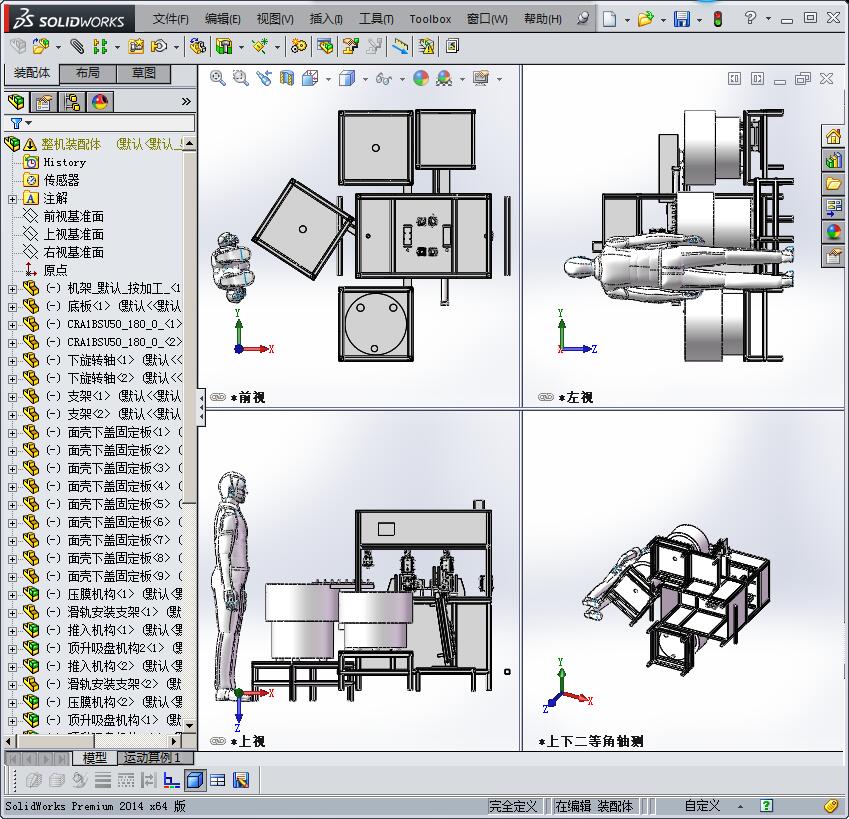Open the dropdown arrow next to New
The height and width of the screenshot is (819, 849).
pos(627,20)
